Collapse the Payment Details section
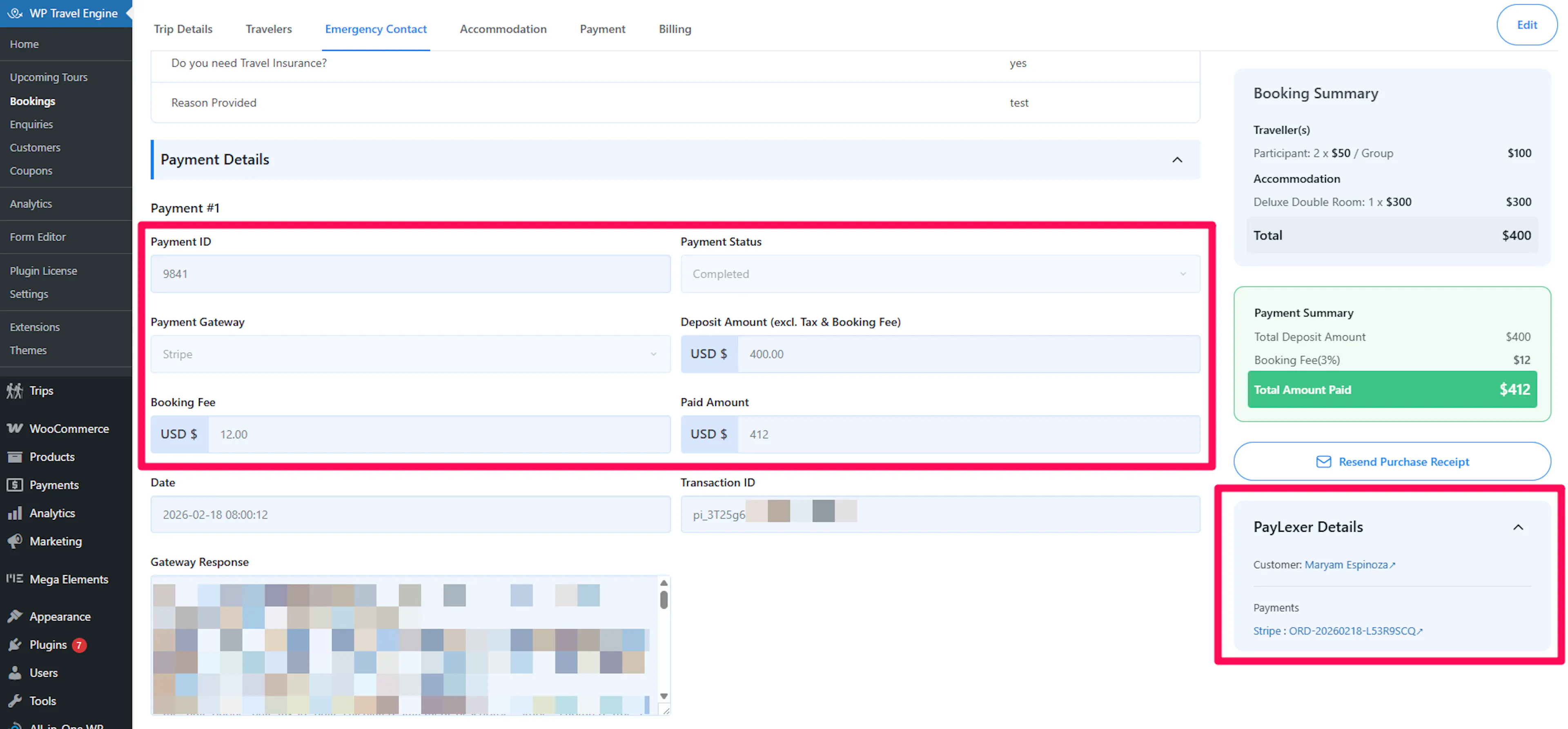Screen dimensions: 1568x729 point(1177,160)
